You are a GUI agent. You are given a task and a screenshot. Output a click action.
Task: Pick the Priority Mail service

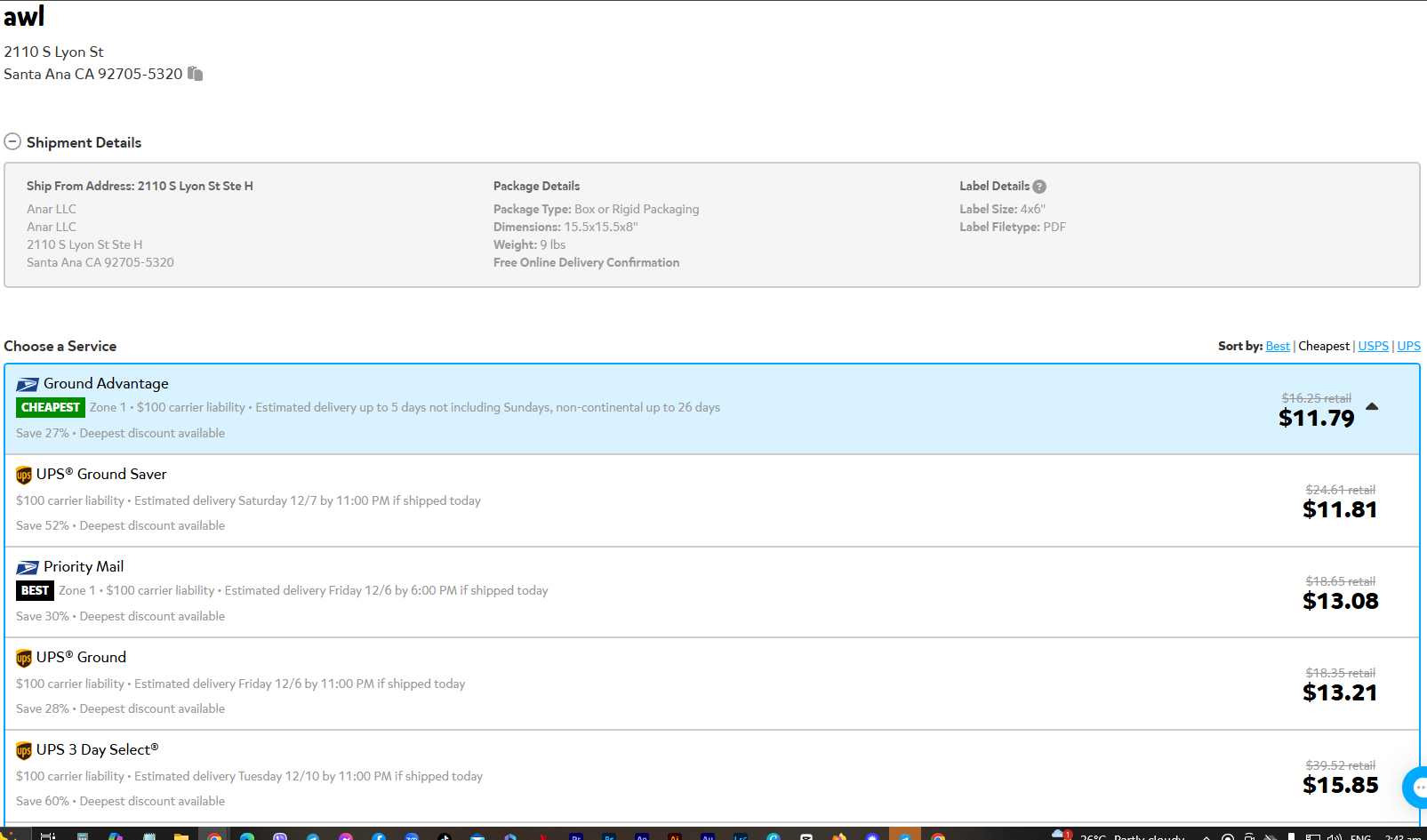[x=84, y=566]
